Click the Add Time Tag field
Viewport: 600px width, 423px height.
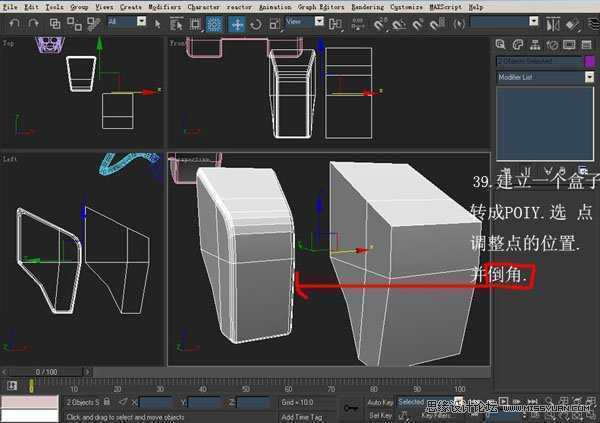[x=302, y=417]
